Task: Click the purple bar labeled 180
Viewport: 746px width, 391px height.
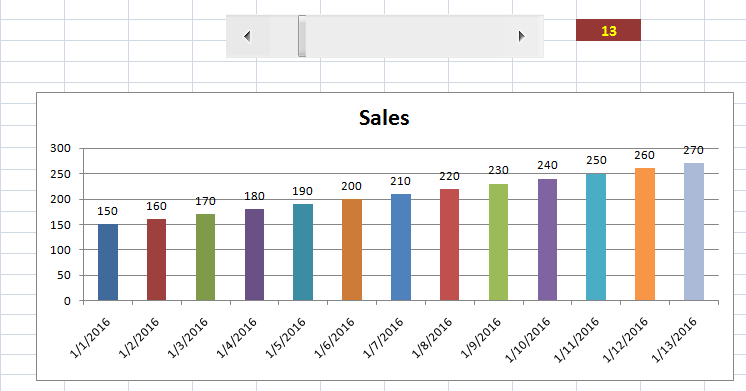Action: [255, 254]
